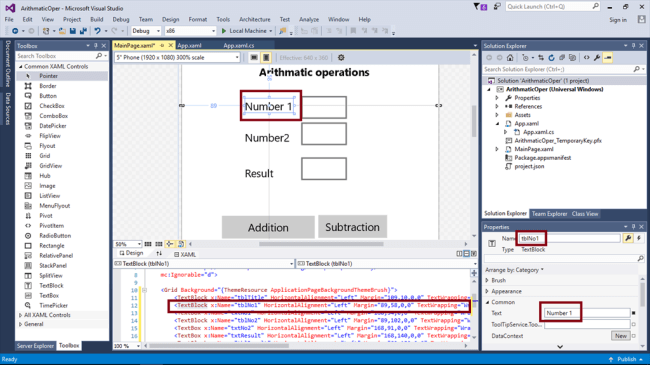Open designer settings gear icon
Image resolution: width=650 pixels, height=365 pixels.
coord(341,58)
